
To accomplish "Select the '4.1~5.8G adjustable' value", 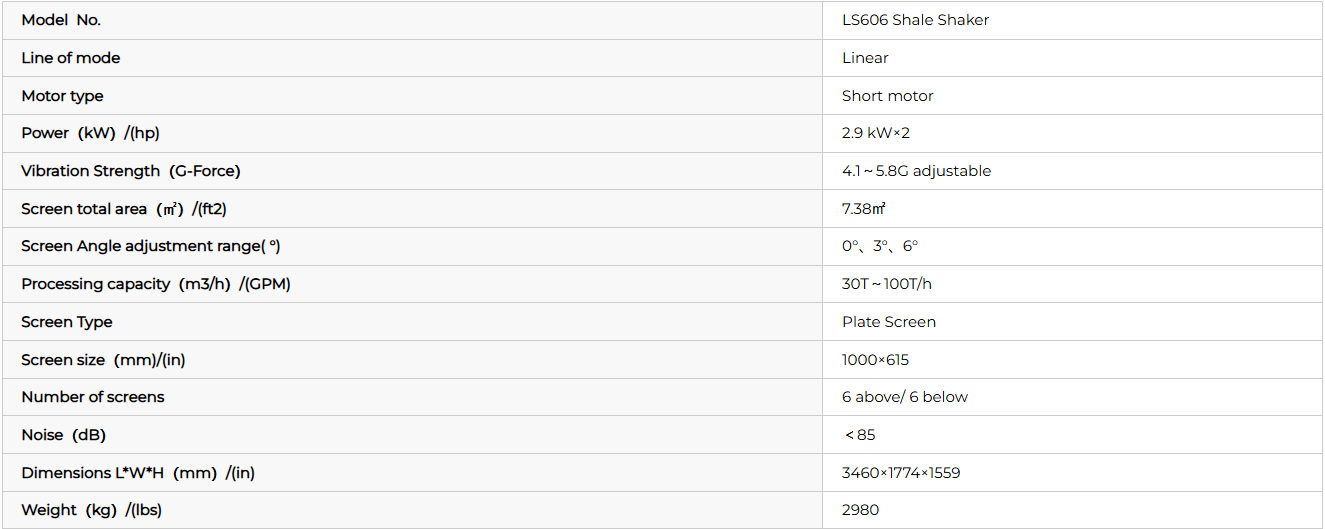I will click(x=916, y=171).
